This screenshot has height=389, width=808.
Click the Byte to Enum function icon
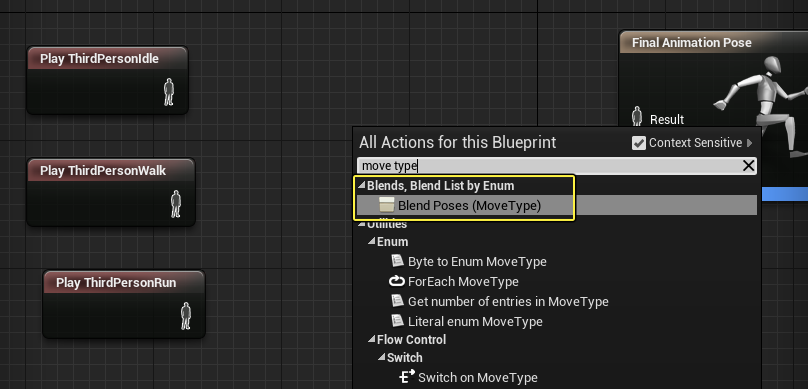397,261
